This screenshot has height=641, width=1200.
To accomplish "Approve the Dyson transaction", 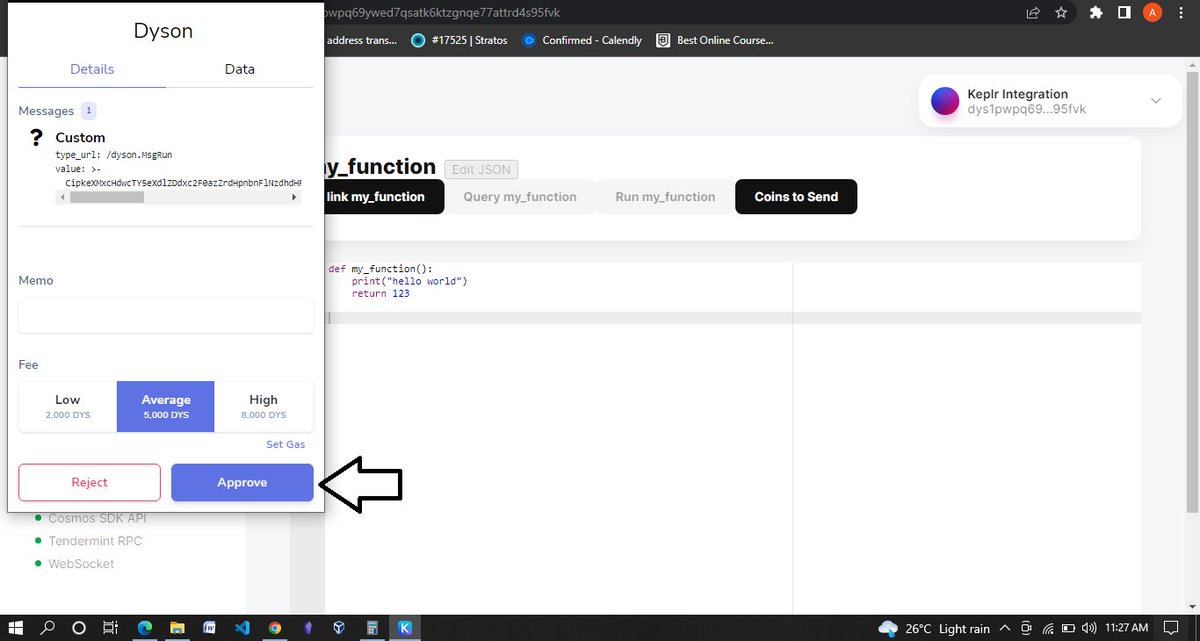I will (x=242, y=482).
